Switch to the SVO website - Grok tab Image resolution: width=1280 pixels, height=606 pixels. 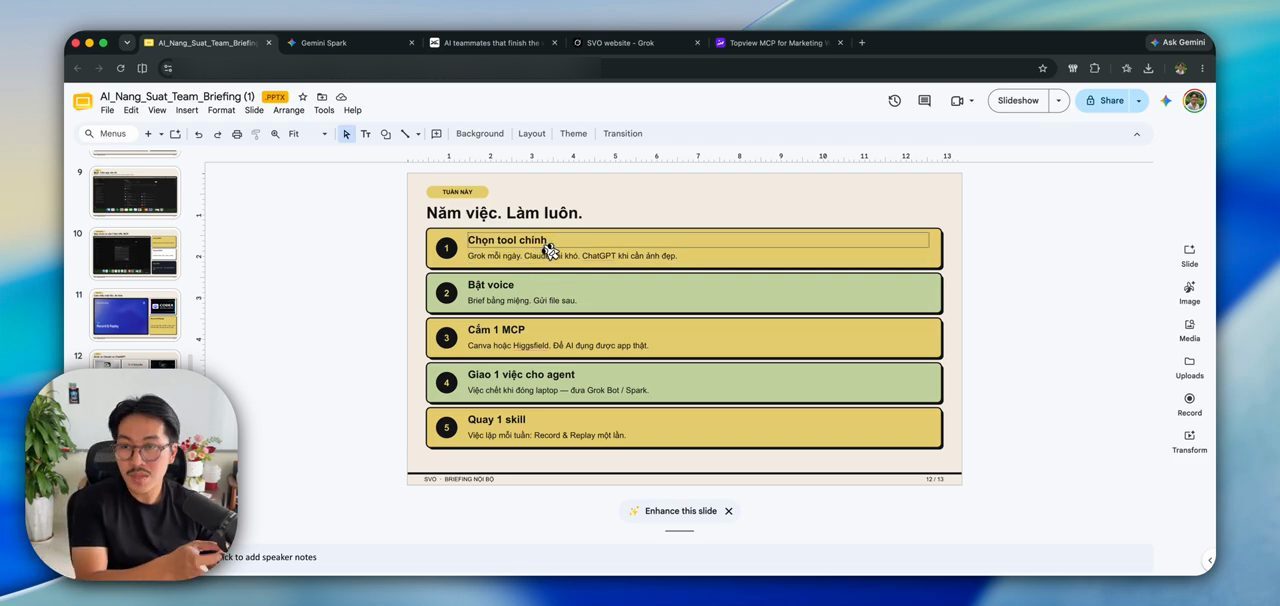coord(636,43)
